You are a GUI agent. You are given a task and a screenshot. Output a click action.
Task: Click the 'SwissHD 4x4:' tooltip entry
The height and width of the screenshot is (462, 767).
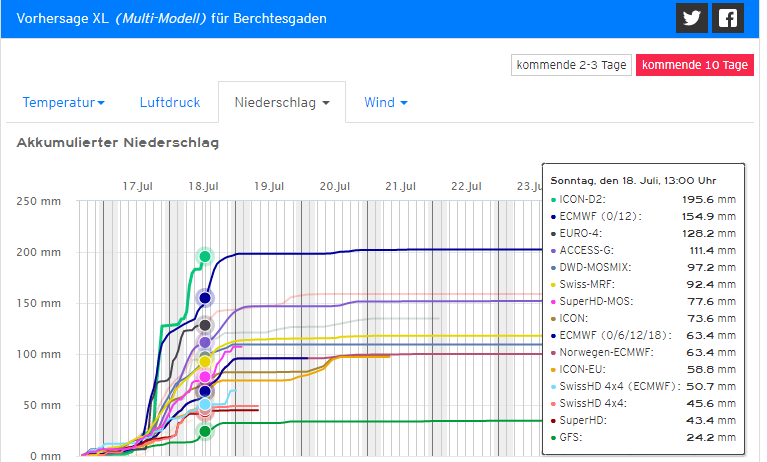593,403
